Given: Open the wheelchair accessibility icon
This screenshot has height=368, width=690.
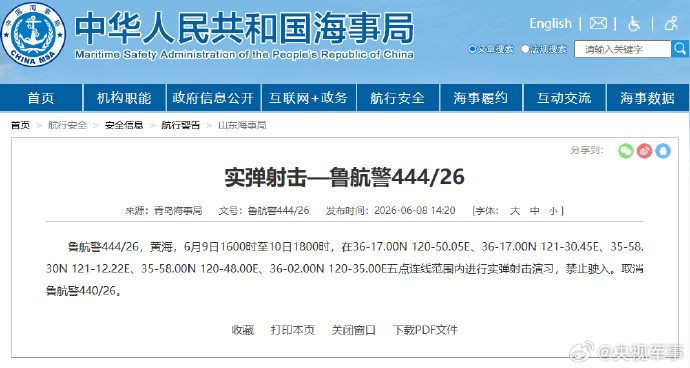Looking at the screenshot, I should (x=634, y=24).
